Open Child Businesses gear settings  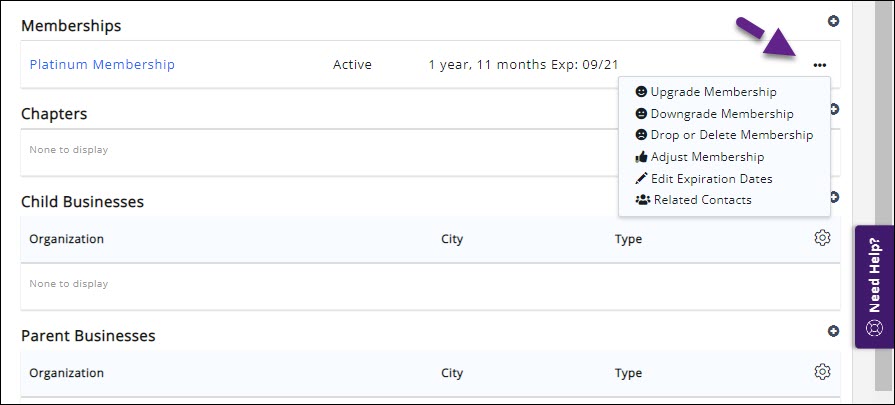(x=822, y=238)
